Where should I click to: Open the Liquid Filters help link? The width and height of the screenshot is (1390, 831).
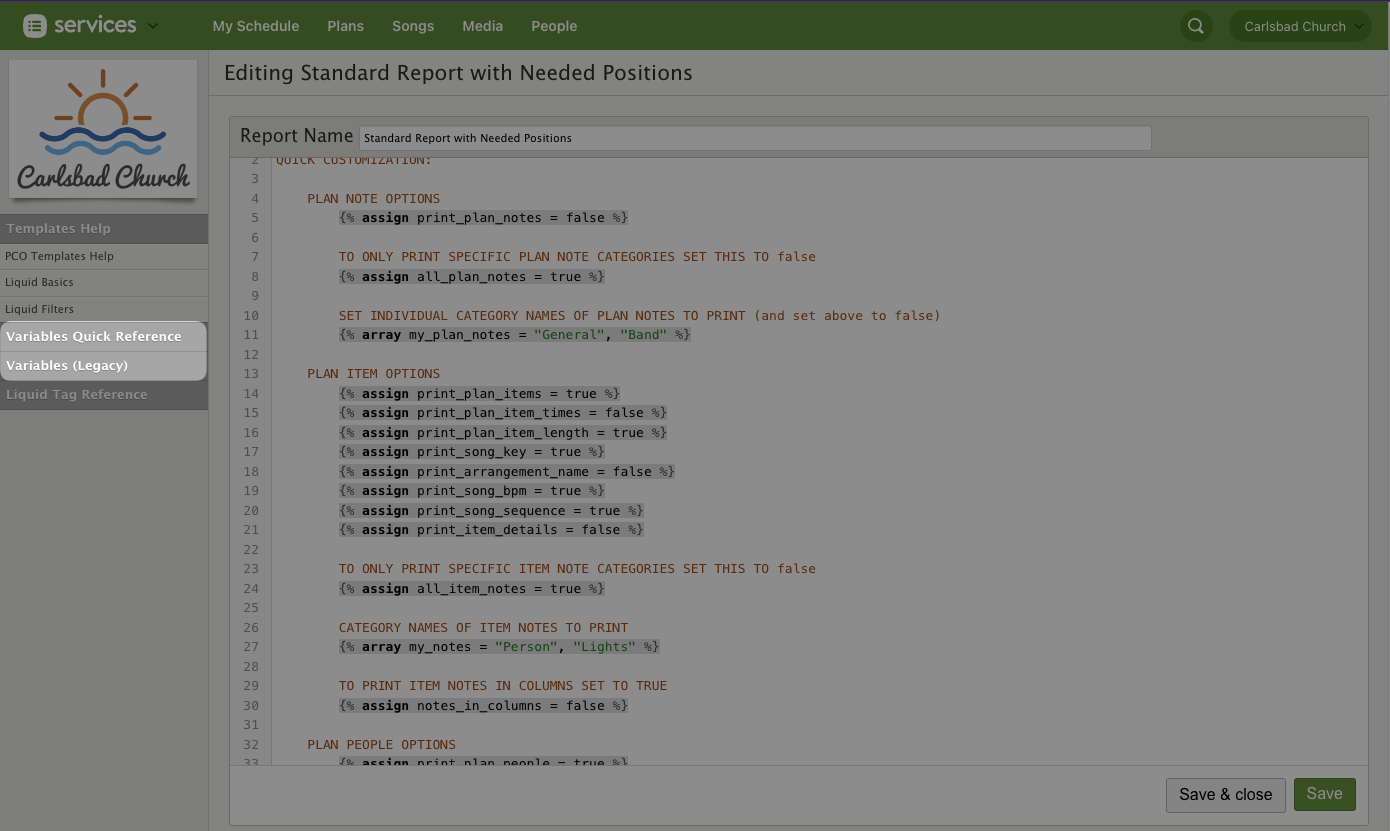(x=39, y=309)
